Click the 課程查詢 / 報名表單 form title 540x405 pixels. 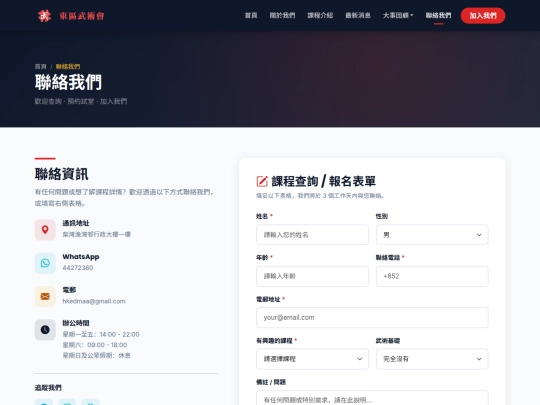pos(323,181)
